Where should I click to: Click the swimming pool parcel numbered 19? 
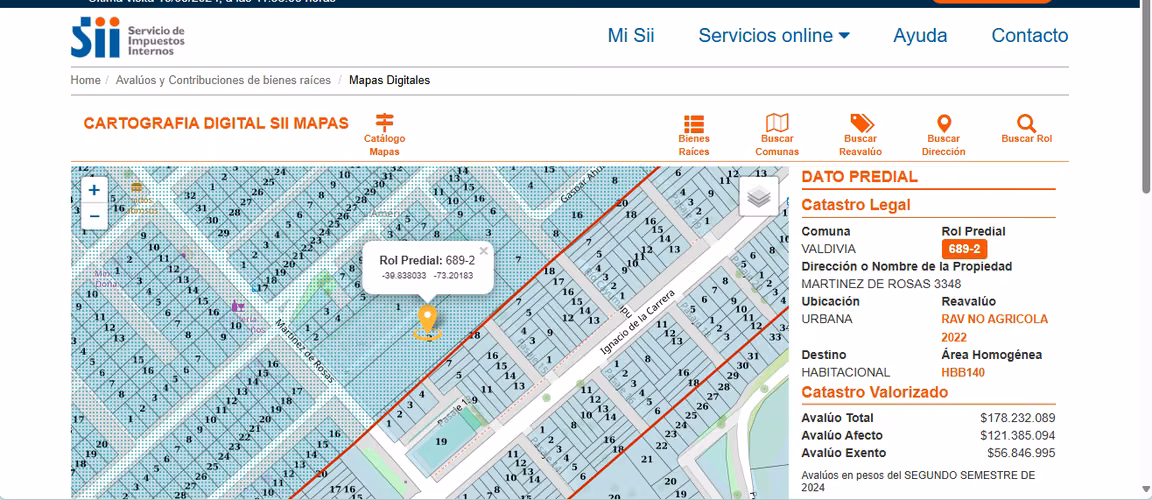441,441
